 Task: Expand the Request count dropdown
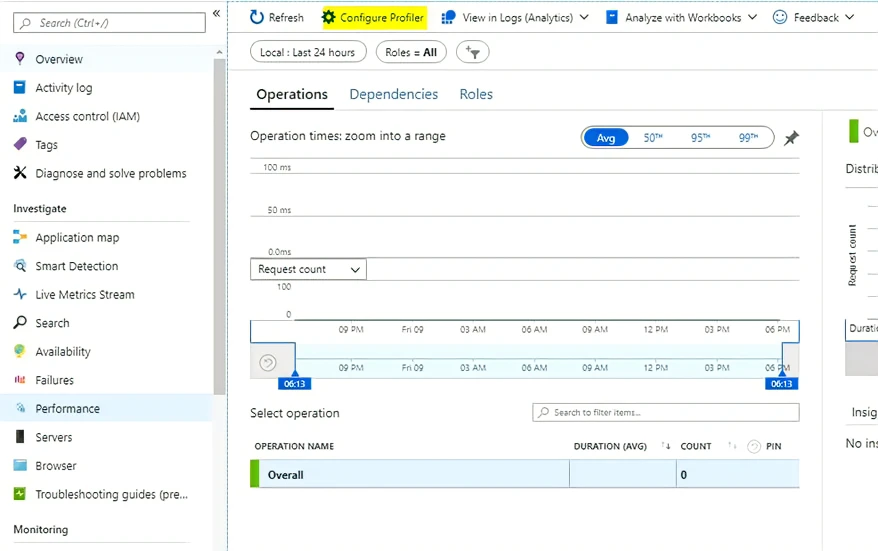308,269
